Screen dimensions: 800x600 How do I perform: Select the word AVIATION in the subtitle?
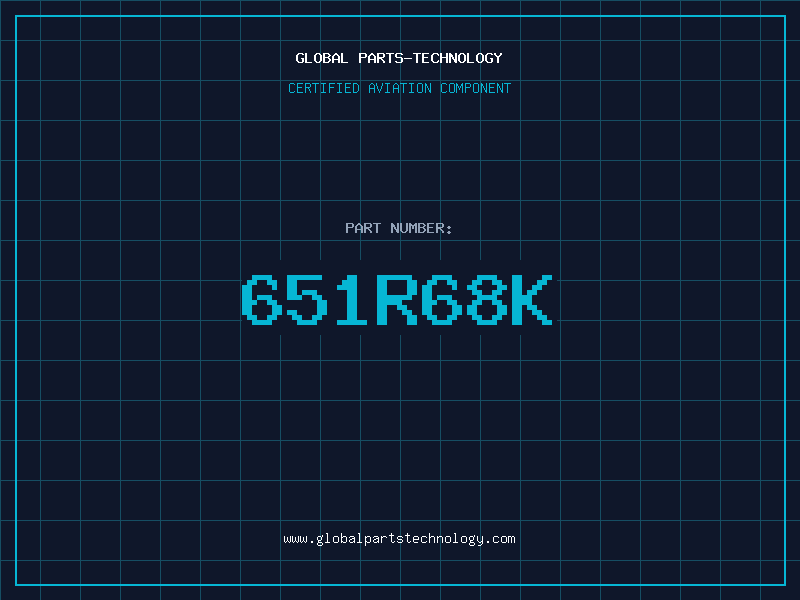[402, 89]
